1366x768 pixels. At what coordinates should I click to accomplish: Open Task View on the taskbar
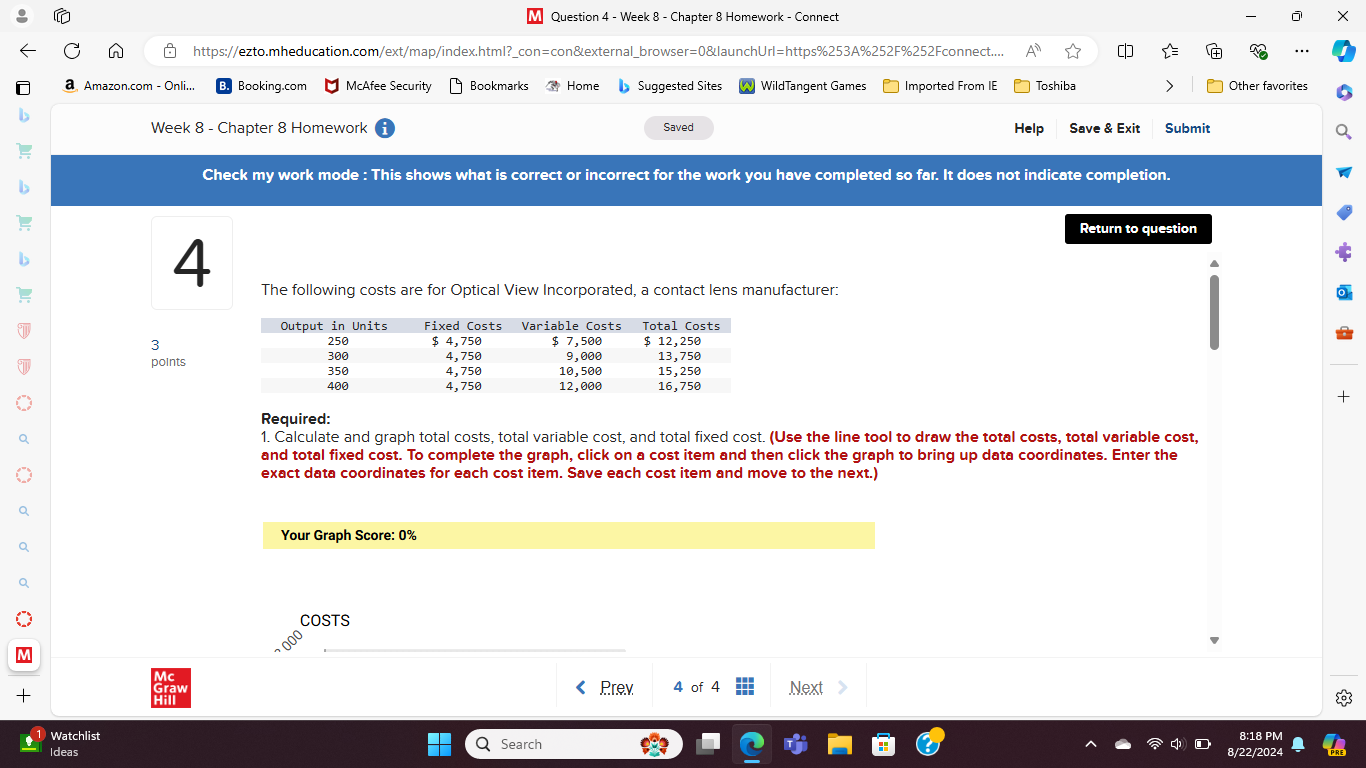coord(710,744)
